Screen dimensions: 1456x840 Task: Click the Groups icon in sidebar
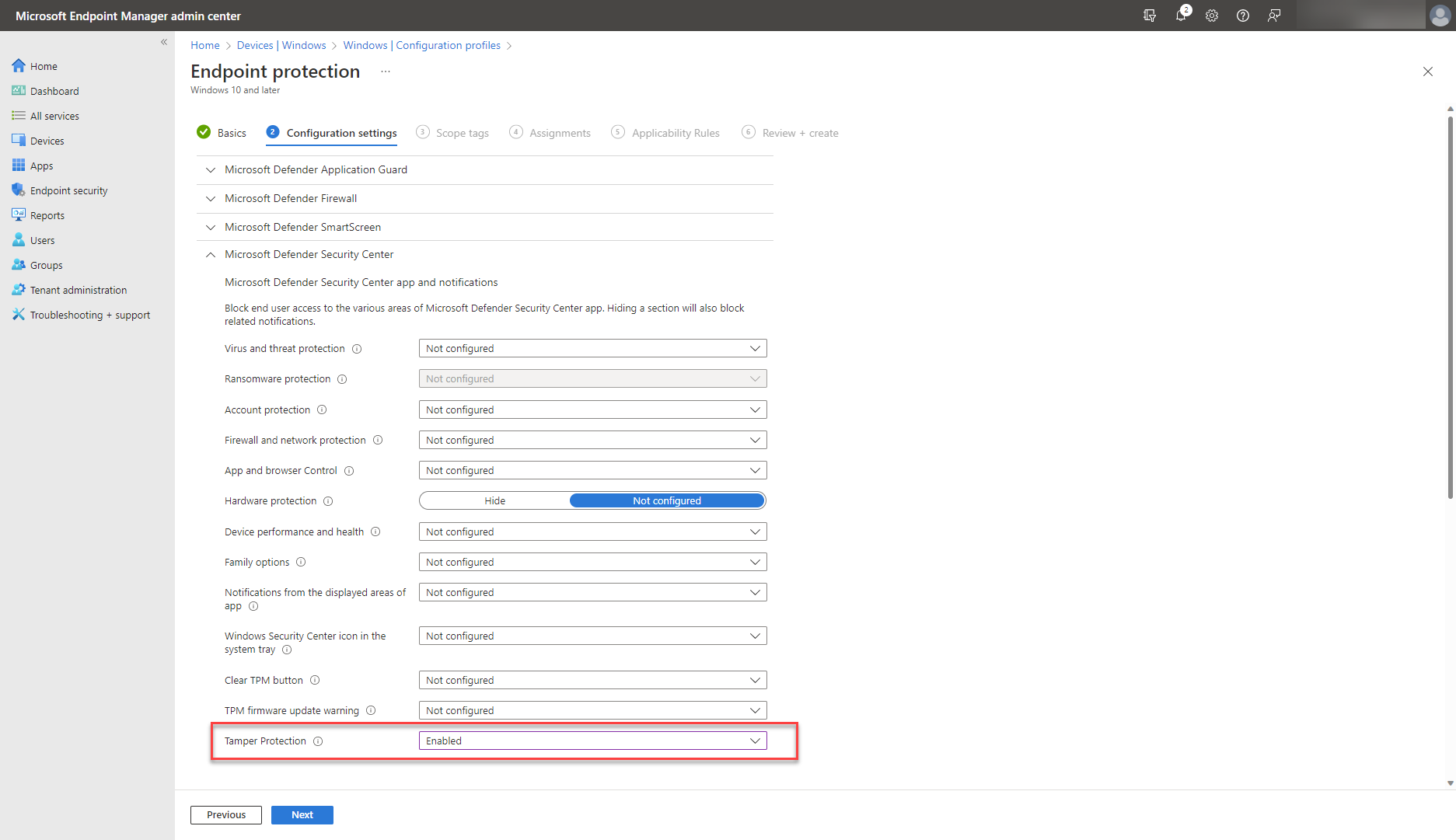tap(19, 265)
